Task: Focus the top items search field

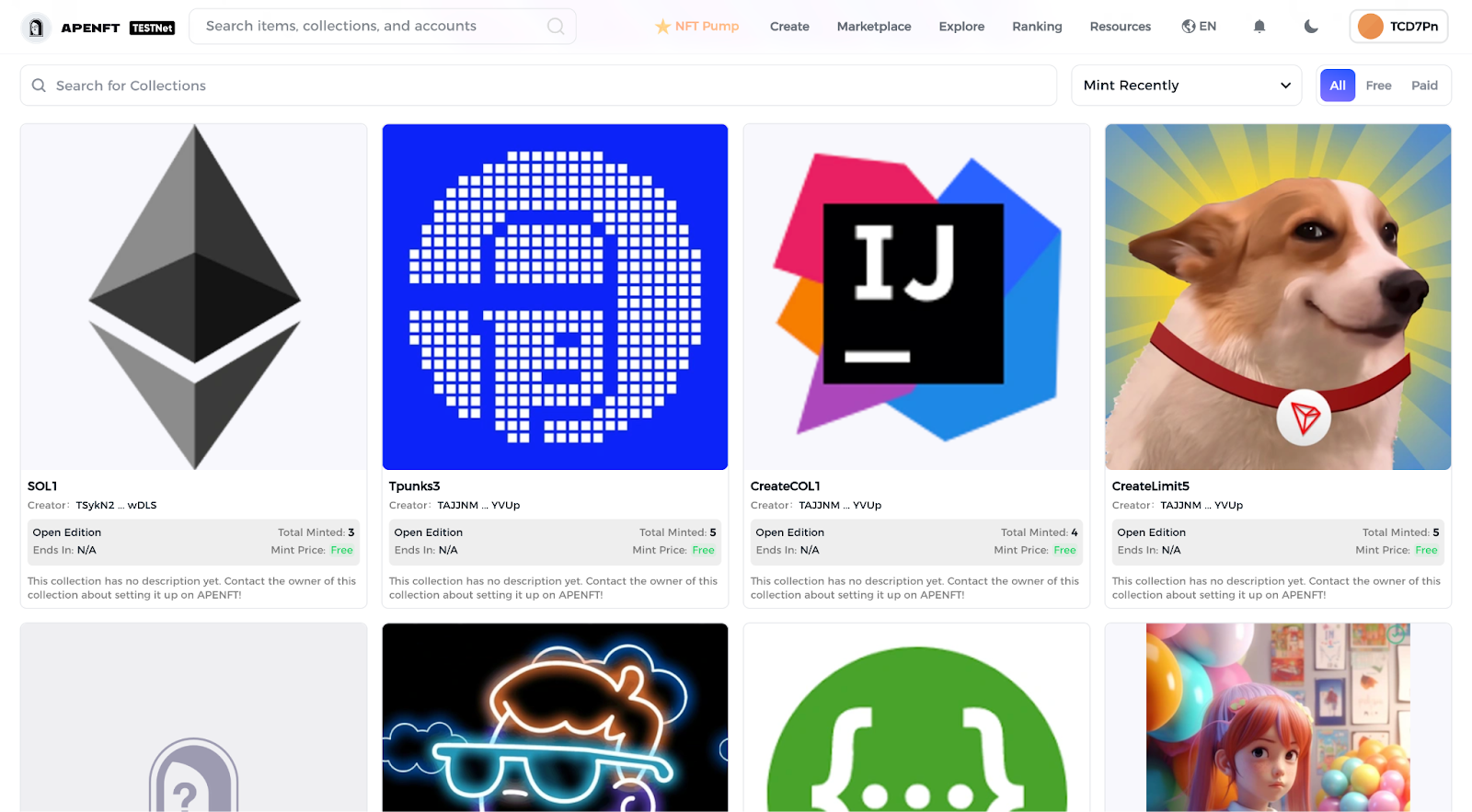Action: pos(383,27)
